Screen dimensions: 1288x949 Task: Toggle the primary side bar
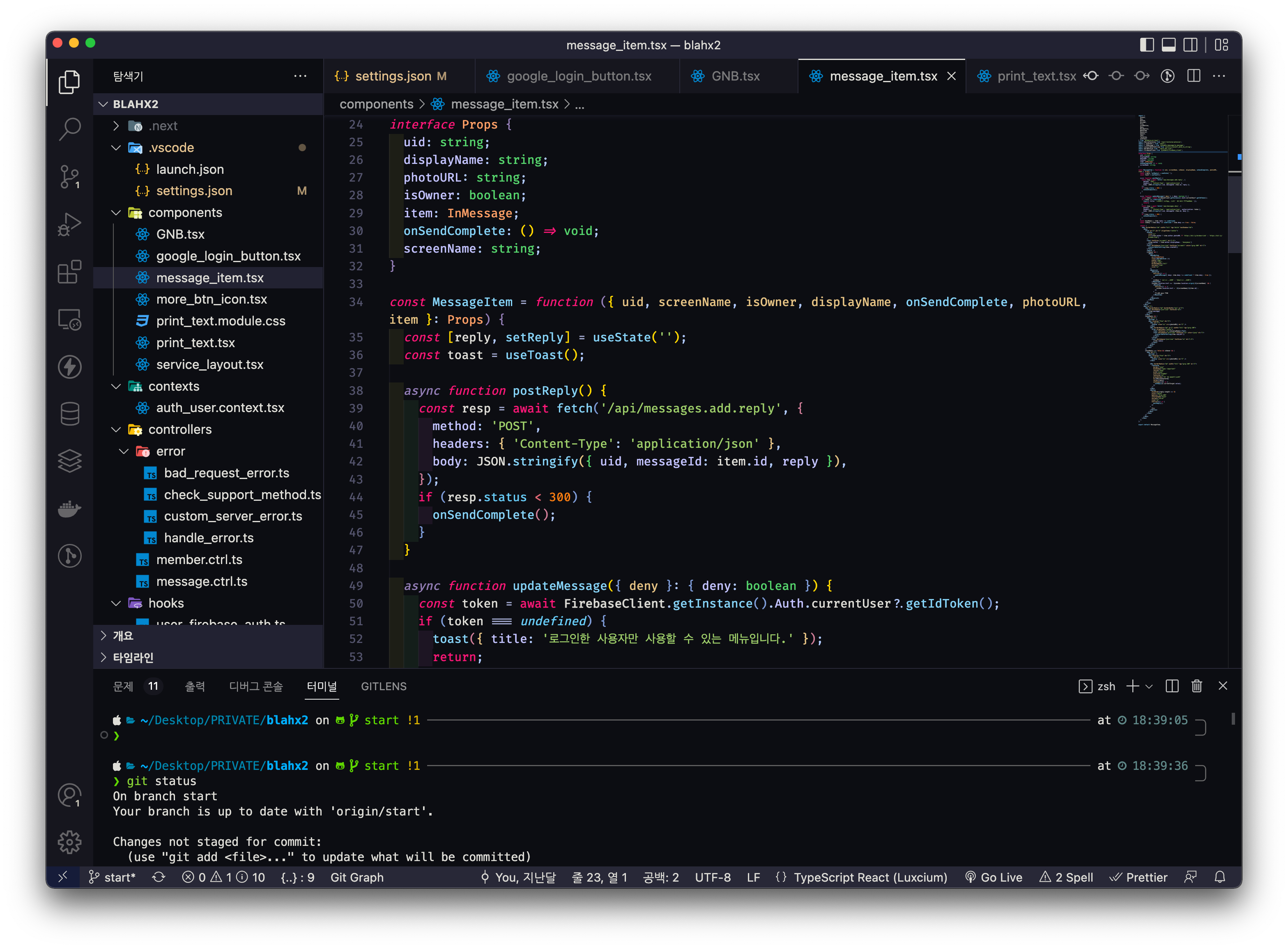(1147, 45)
